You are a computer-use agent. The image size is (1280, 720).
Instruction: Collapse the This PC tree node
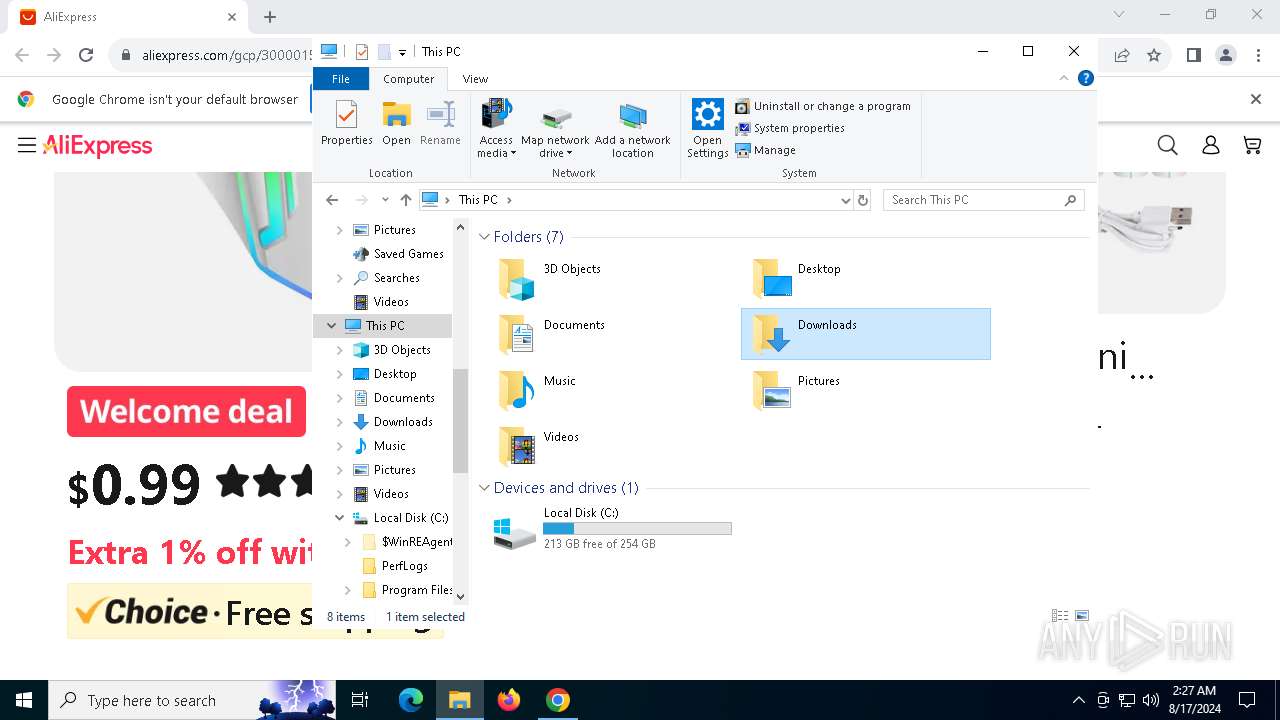click(x=331, y=326)
